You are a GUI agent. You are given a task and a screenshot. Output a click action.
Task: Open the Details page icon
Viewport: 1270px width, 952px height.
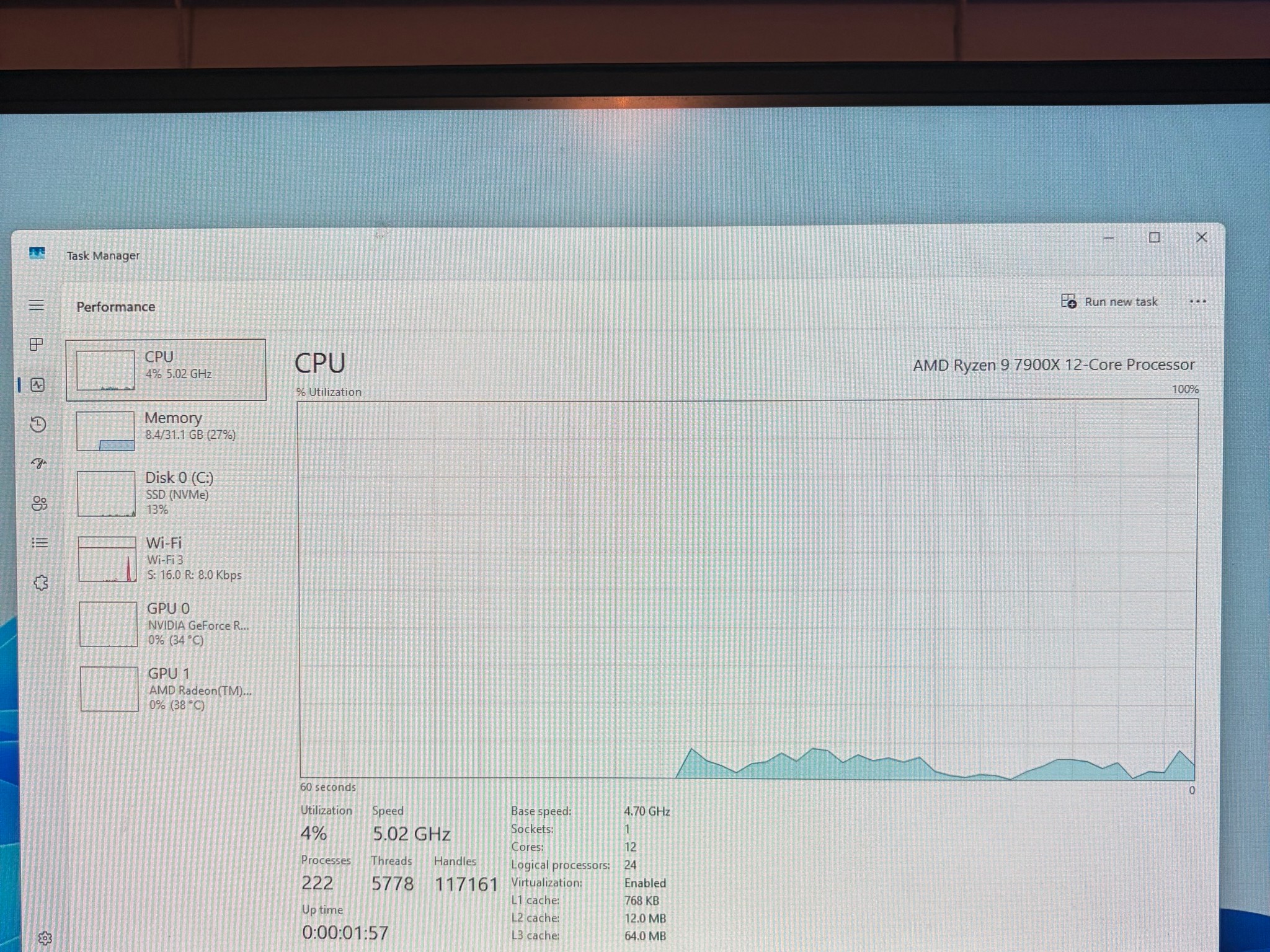[40, 543]
